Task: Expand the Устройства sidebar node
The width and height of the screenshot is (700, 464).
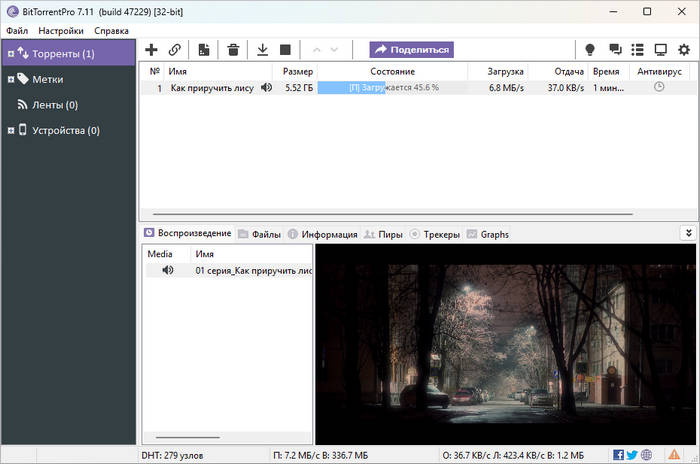Action: [x=10, y=130]
